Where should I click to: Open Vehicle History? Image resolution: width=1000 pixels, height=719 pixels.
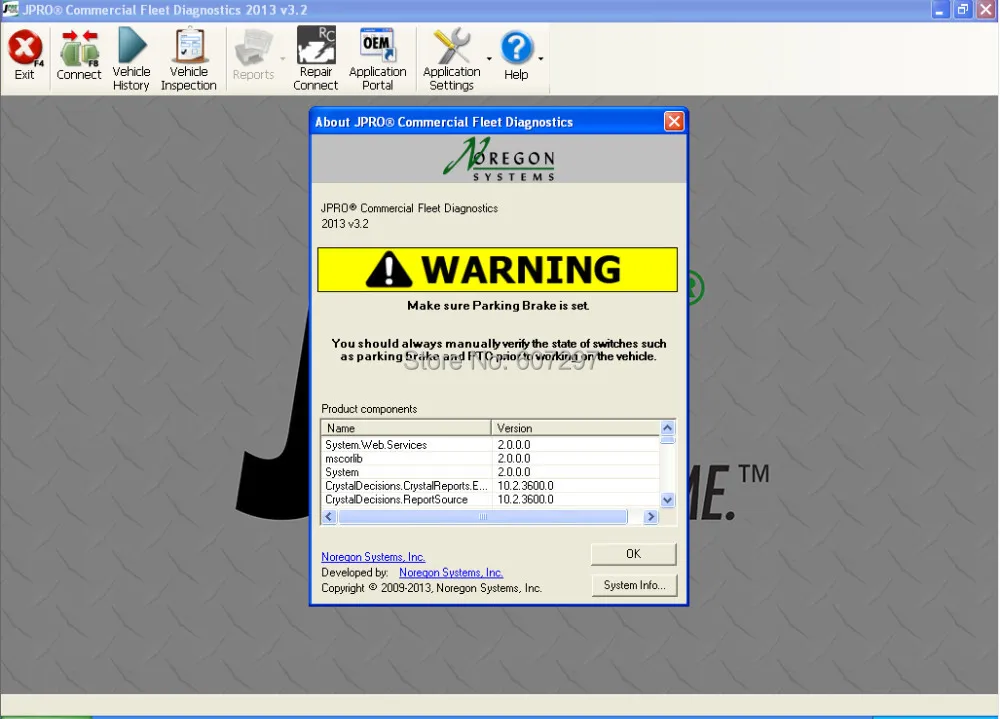(131, 59)
